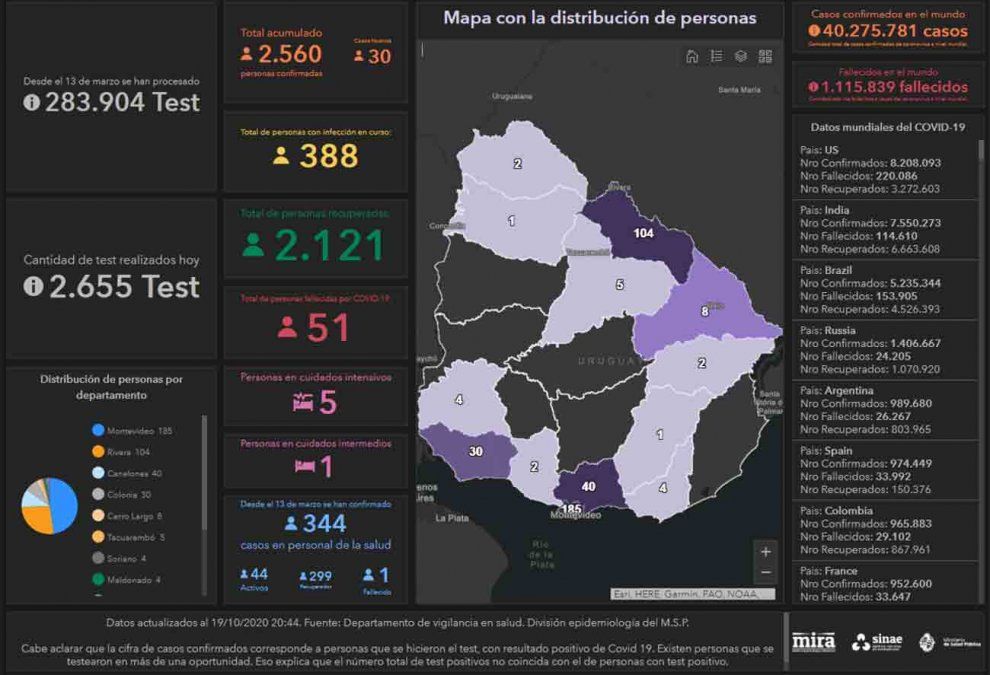
Task: Click info icon next to 40.275.781 casos
Action: tap(814, 31)
